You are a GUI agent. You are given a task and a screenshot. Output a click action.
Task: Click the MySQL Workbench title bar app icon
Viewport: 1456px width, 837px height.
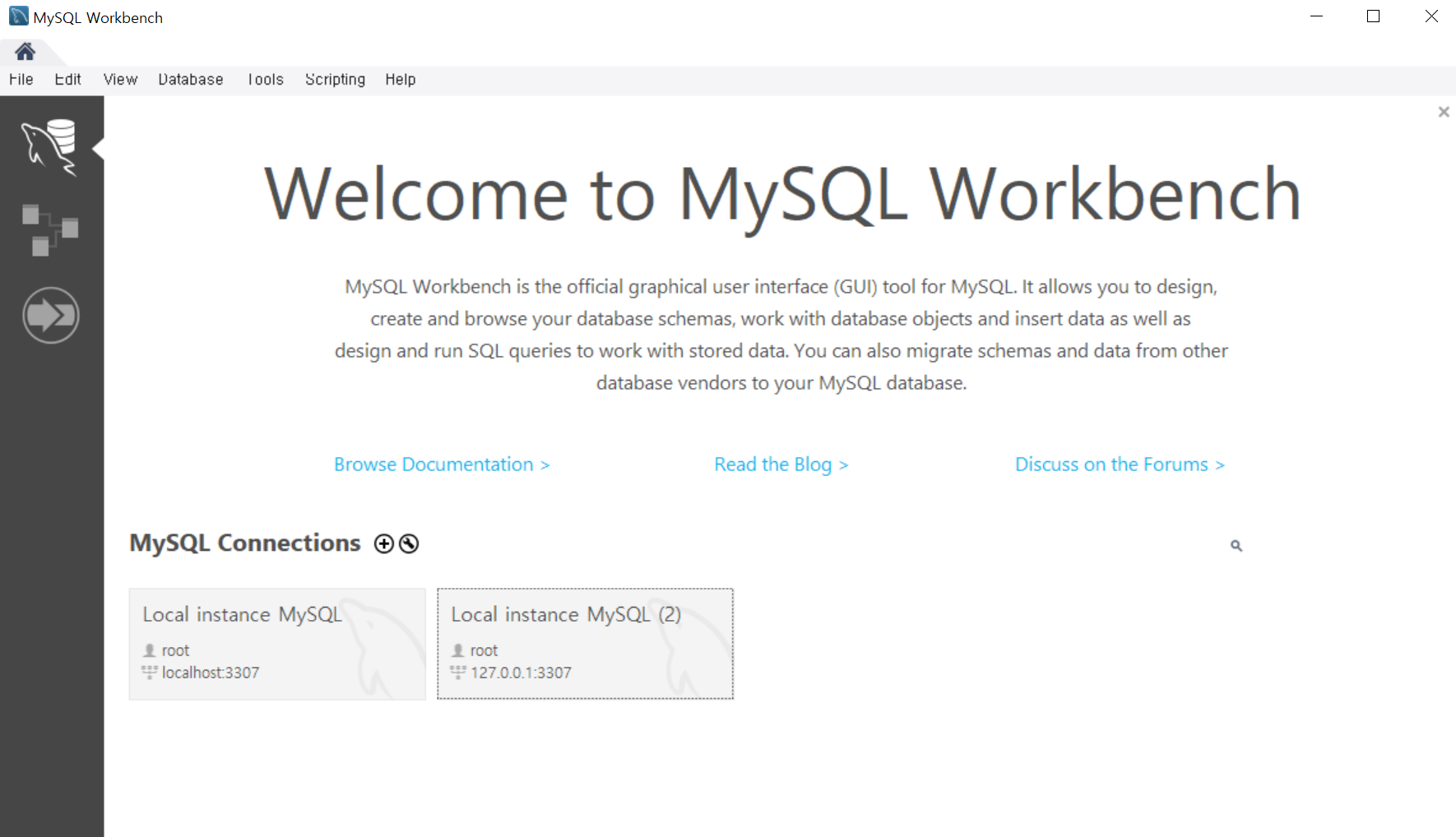point(19,16)
